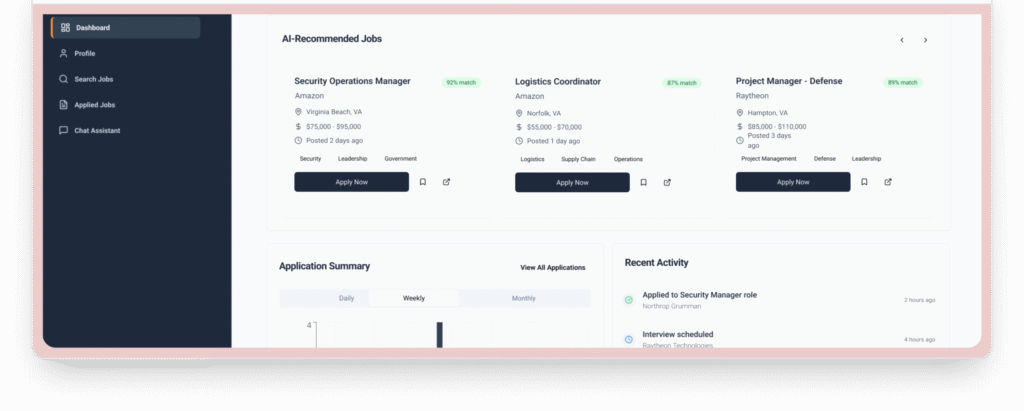Click the clock icon beside Interview scheduled
1024x411 pixels.
point(629,339)
